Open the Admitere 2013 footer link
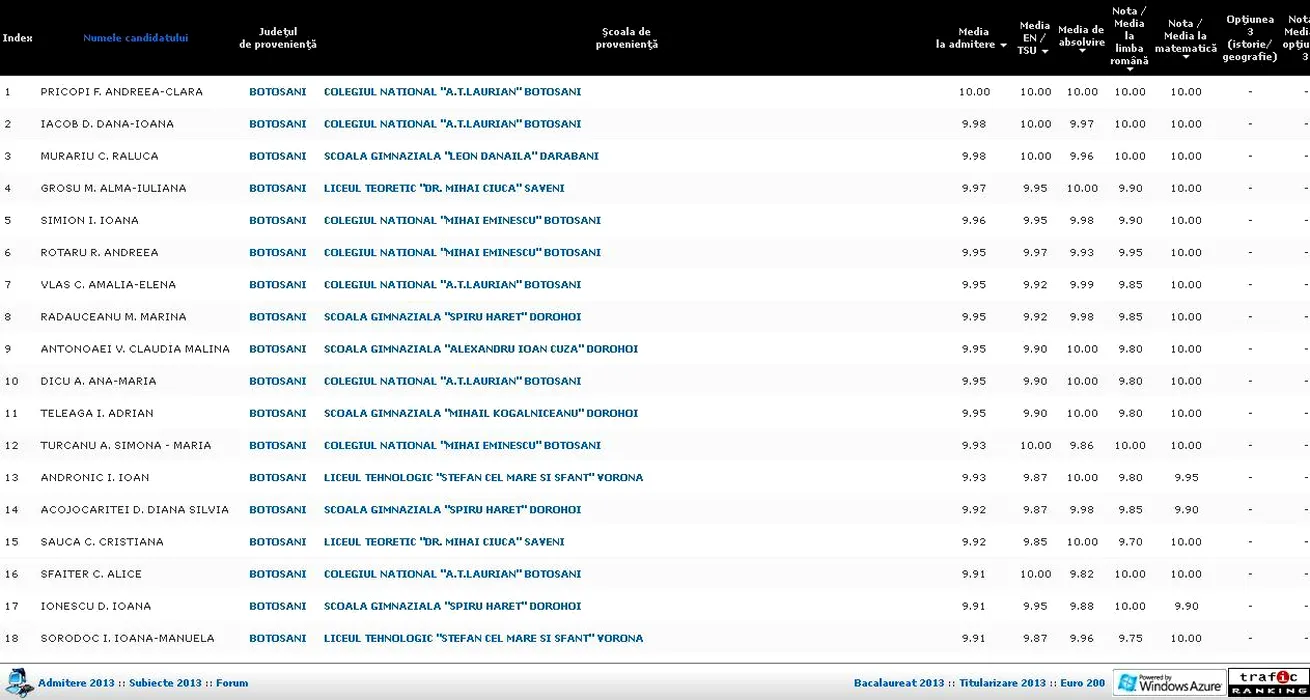Screen dimensions: 1310x700 (x=76, y=683)
